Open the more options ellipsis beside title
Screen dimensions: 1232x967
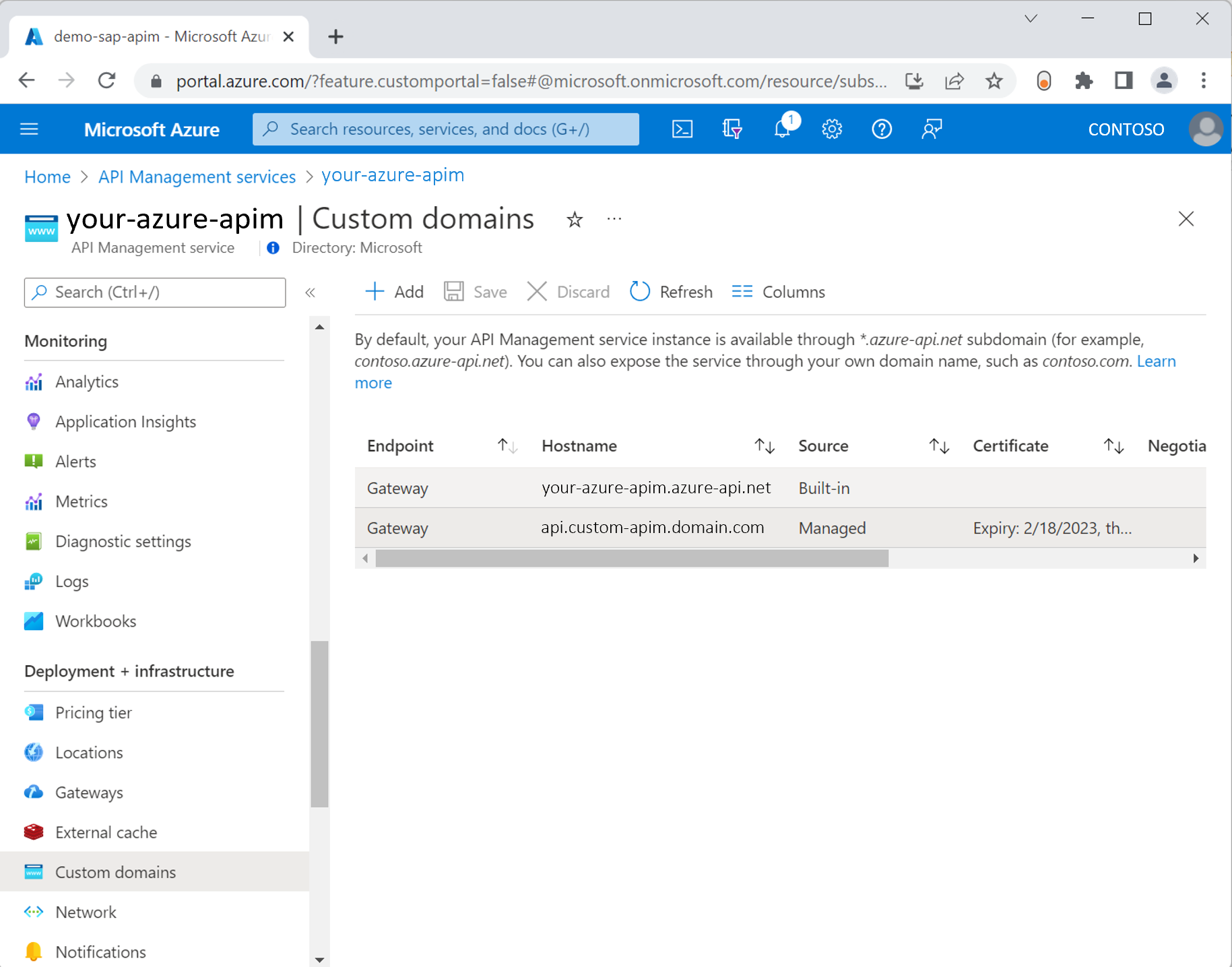pyautogui.click(x=614, y=219)
